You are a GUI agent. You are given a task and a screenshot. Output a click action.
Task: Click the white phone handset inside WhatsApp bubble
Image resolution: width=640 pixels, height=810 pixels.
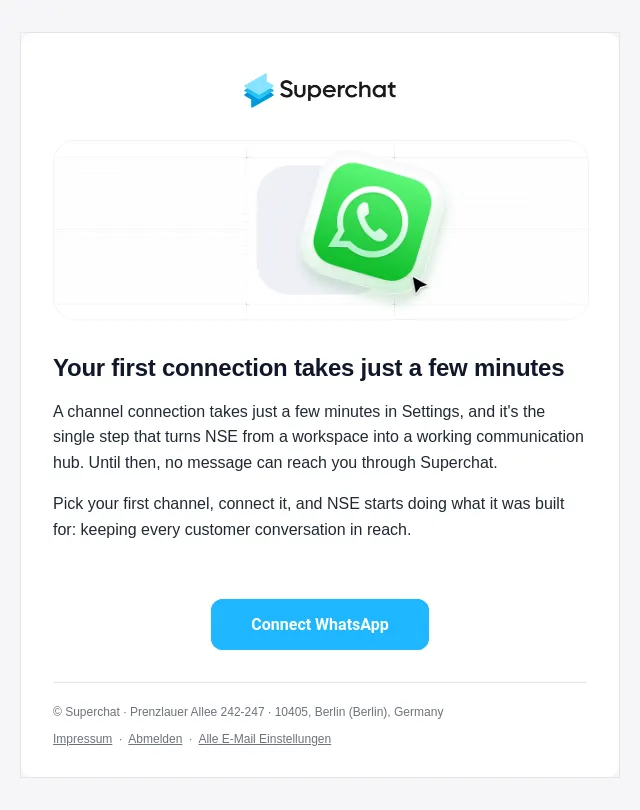372,222
